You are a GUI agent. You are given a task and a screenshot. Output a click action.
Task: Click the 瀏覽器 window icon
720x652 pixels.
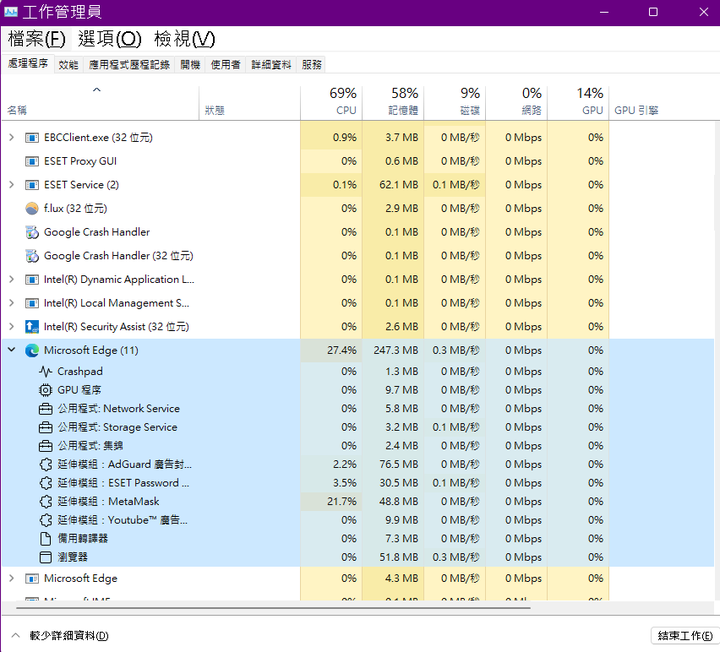point(45,557)
